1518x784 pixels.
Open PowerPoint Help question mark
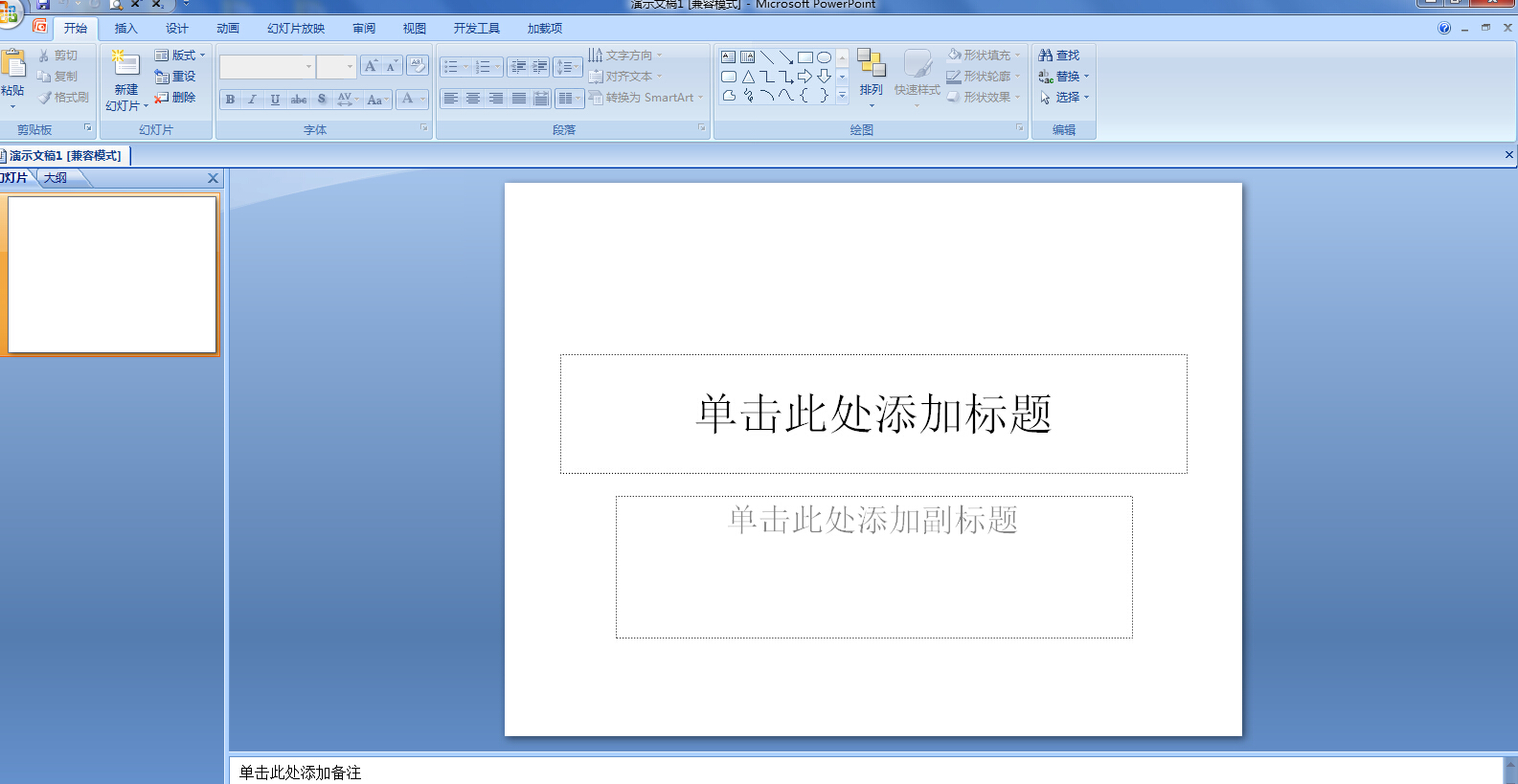tap(1444, 28)
